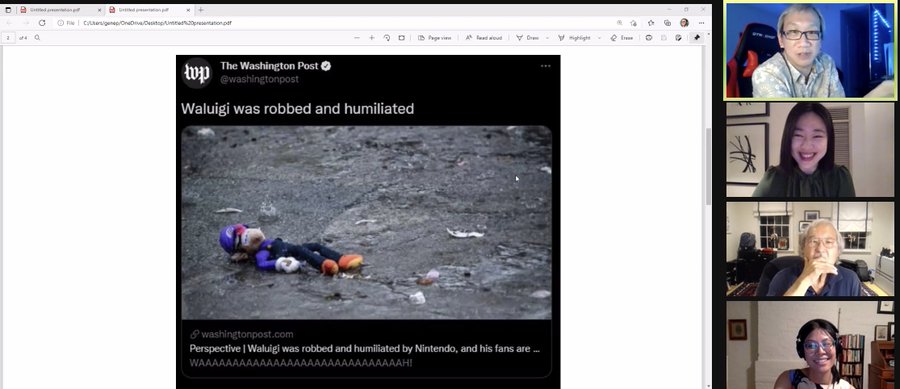Click the browser profile avatar
The image size is (900, 389).
point(684,23)
